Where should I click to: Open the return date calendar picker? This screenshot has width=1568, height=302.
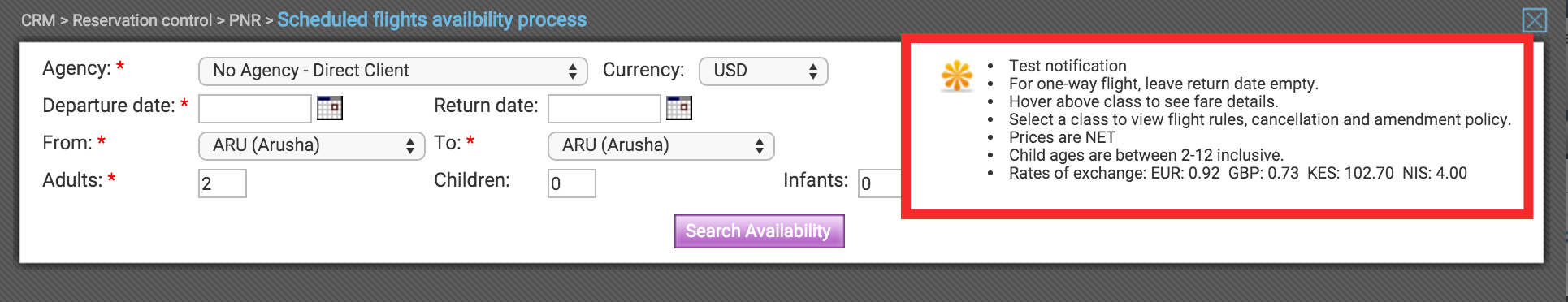pyautogui.click(x=678, y=108)
